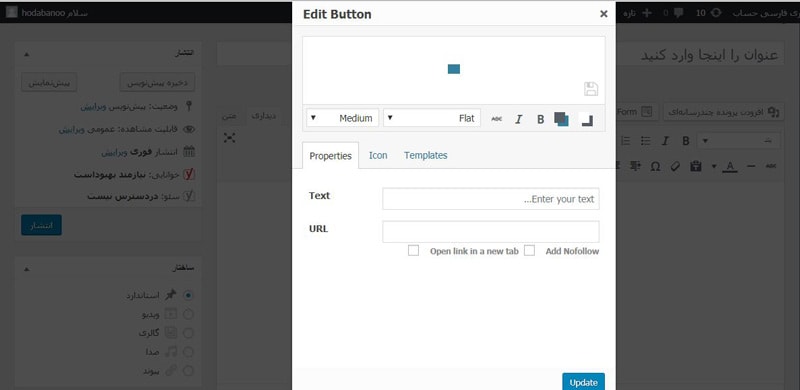Click the Update button
Image resolution: width=800 pixels, height=390 pixels.
(x=584, y=382)
